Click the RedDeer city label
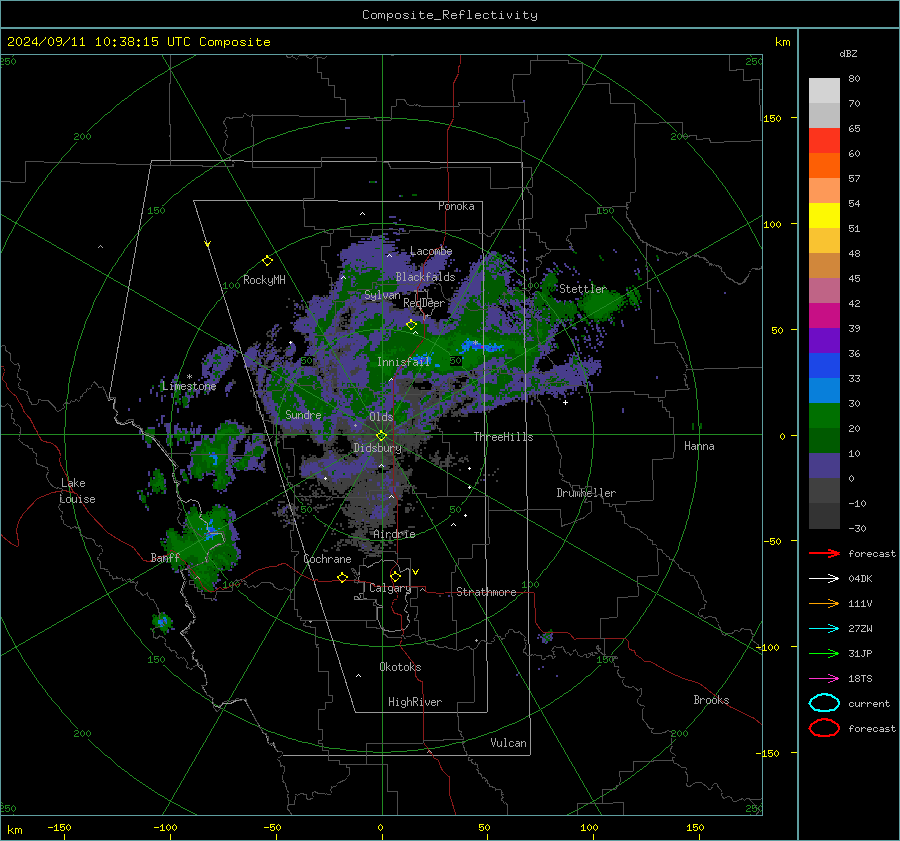Viewport: 900px width, 841px height. (424, 303)
